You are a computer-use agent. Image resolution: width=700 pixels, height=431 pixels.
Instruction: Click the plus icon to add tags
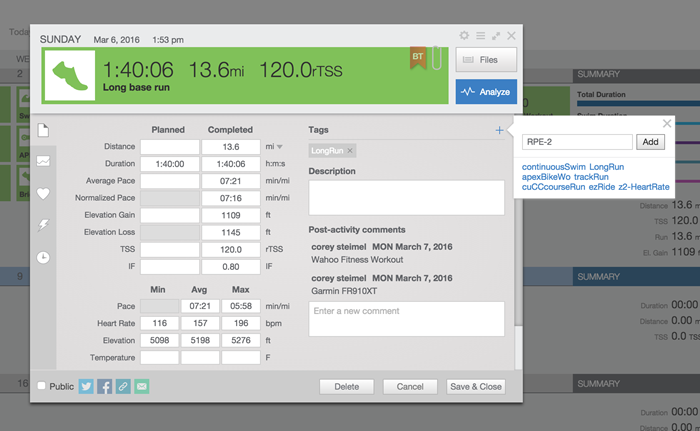pyautogui.click(x=499, y=130)
